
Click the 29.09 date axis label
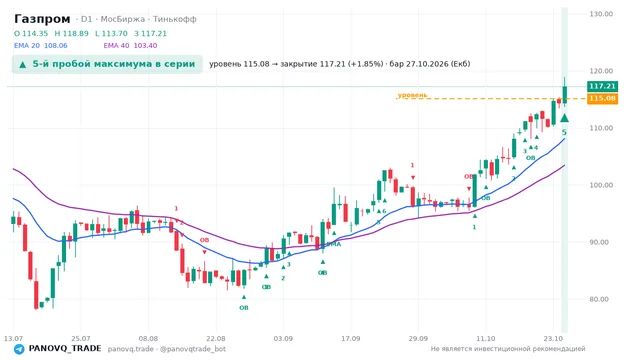point(418,339)
